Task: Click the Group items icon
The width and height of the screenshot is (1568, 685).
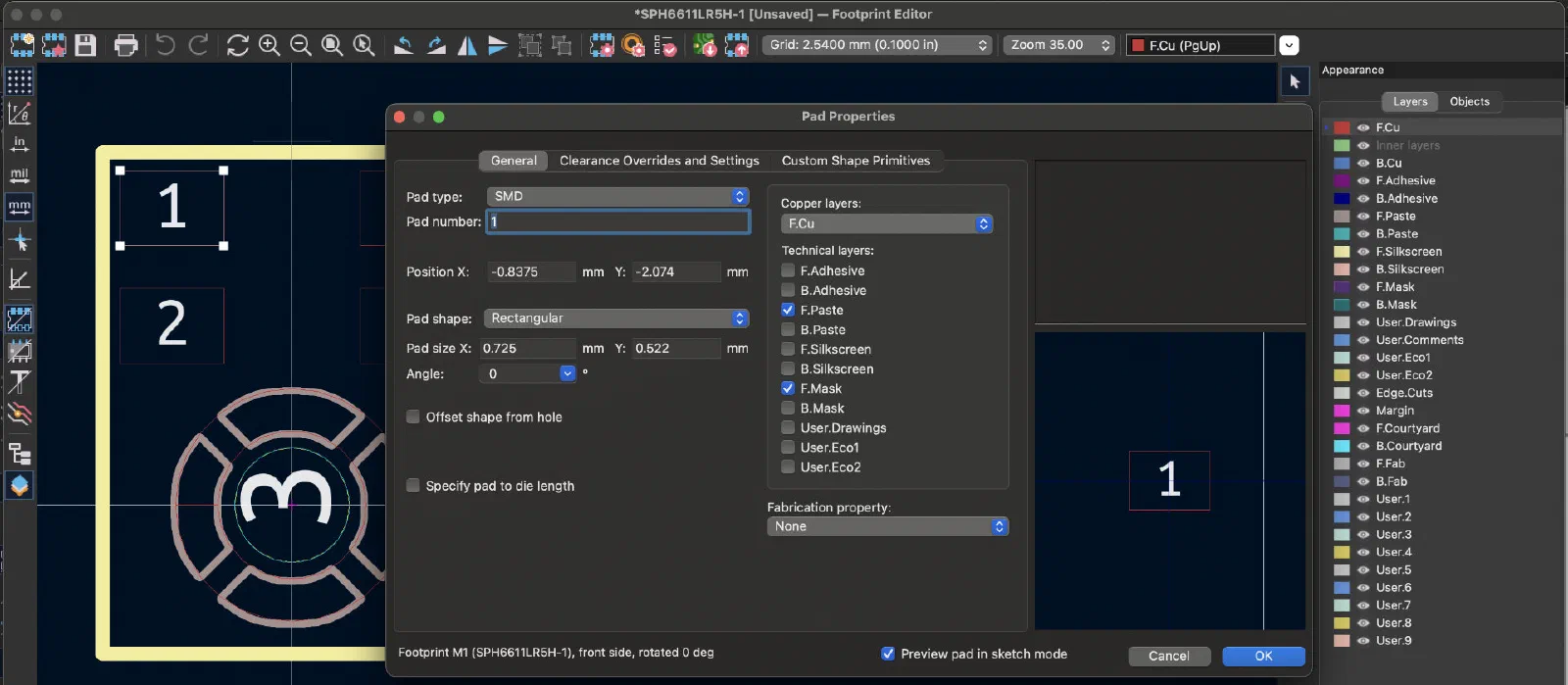Action: (x=530, y=45)
